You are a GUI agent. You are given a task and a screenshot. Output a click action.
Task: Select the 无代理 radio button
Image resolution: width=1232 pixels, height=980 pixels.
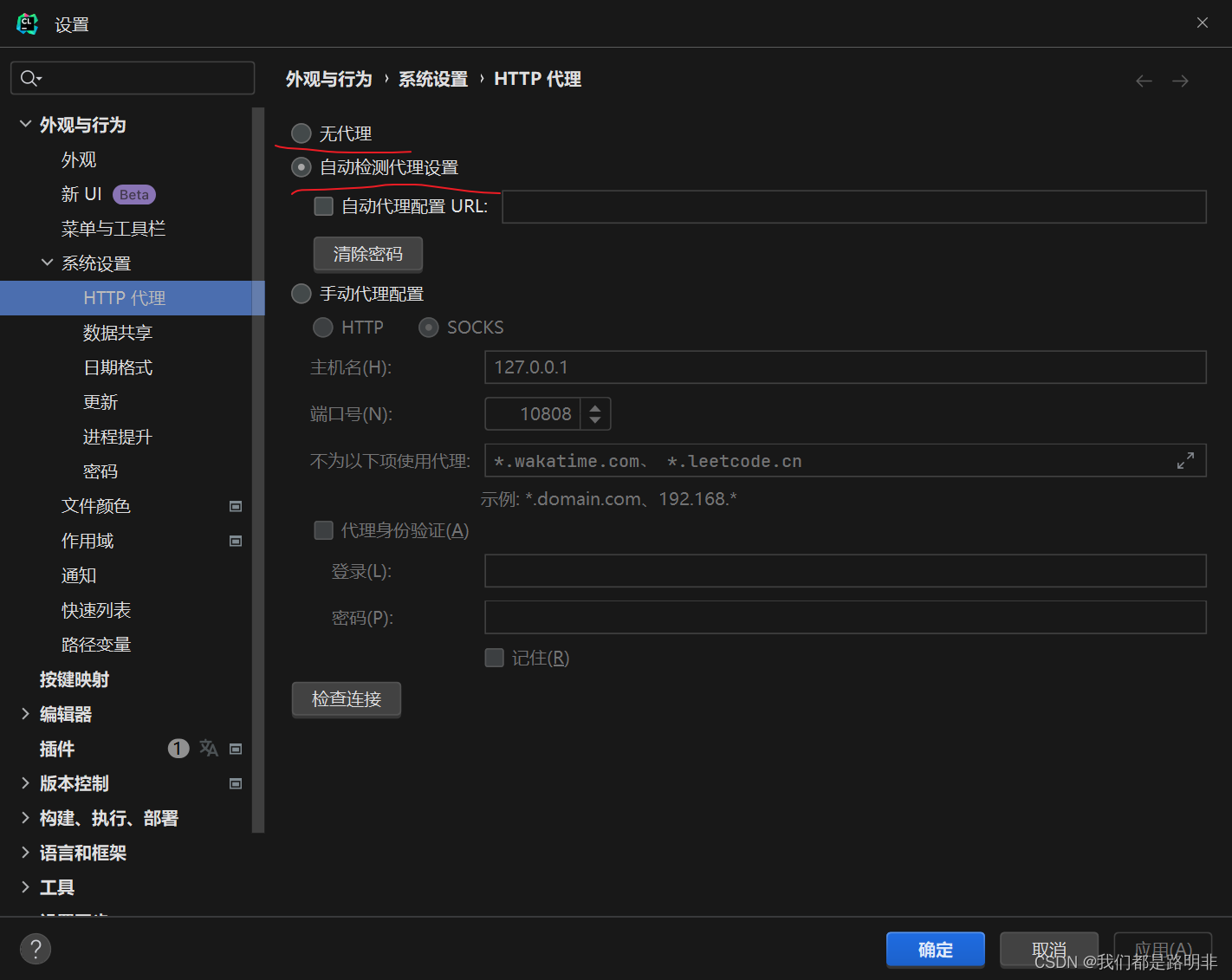coord(301,133)
